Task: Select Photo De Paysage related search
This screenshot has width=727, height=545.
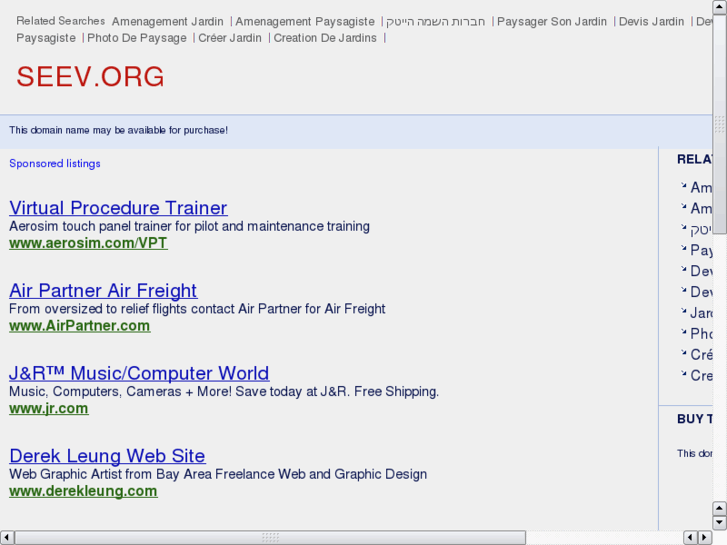Action: click(137, 38)
